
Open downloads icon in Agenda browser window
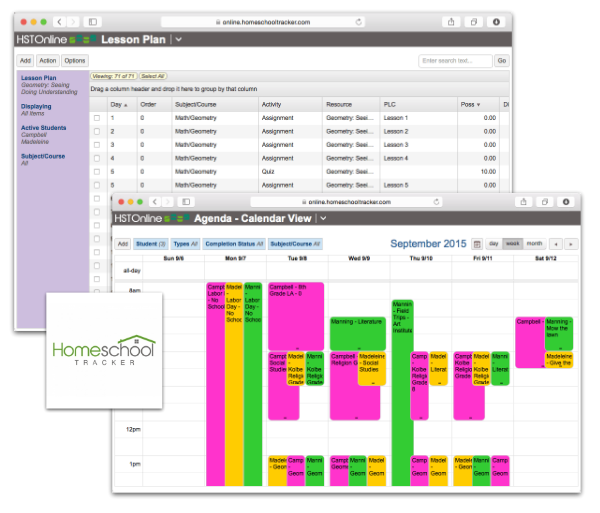[x=566, y=202]
